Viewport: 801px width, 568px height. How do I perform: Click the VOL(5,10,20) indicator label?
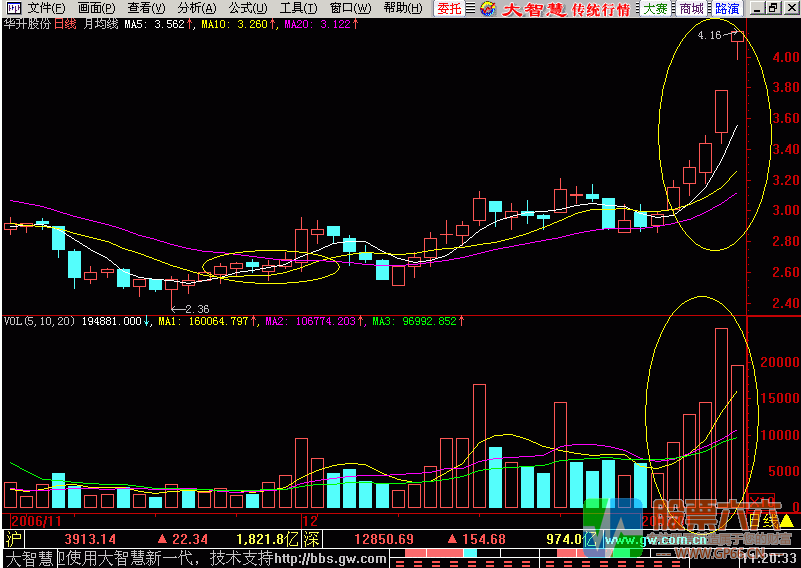40,321
